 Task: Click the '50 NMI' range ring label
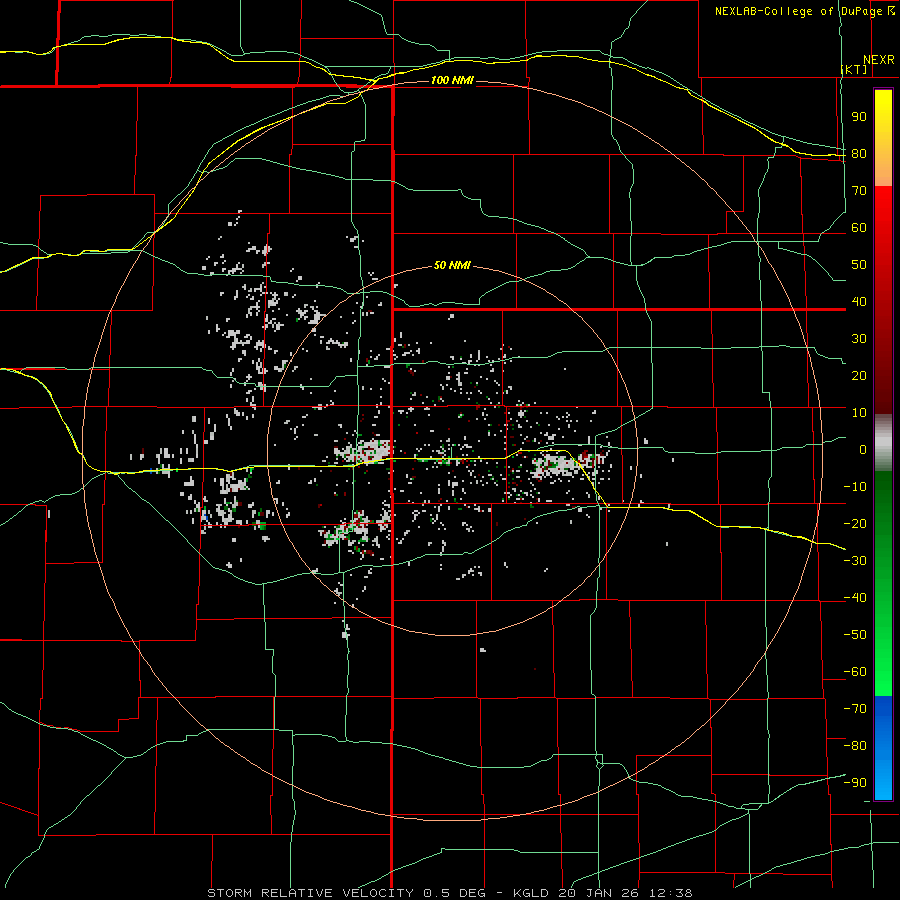(x=452, y=265)
